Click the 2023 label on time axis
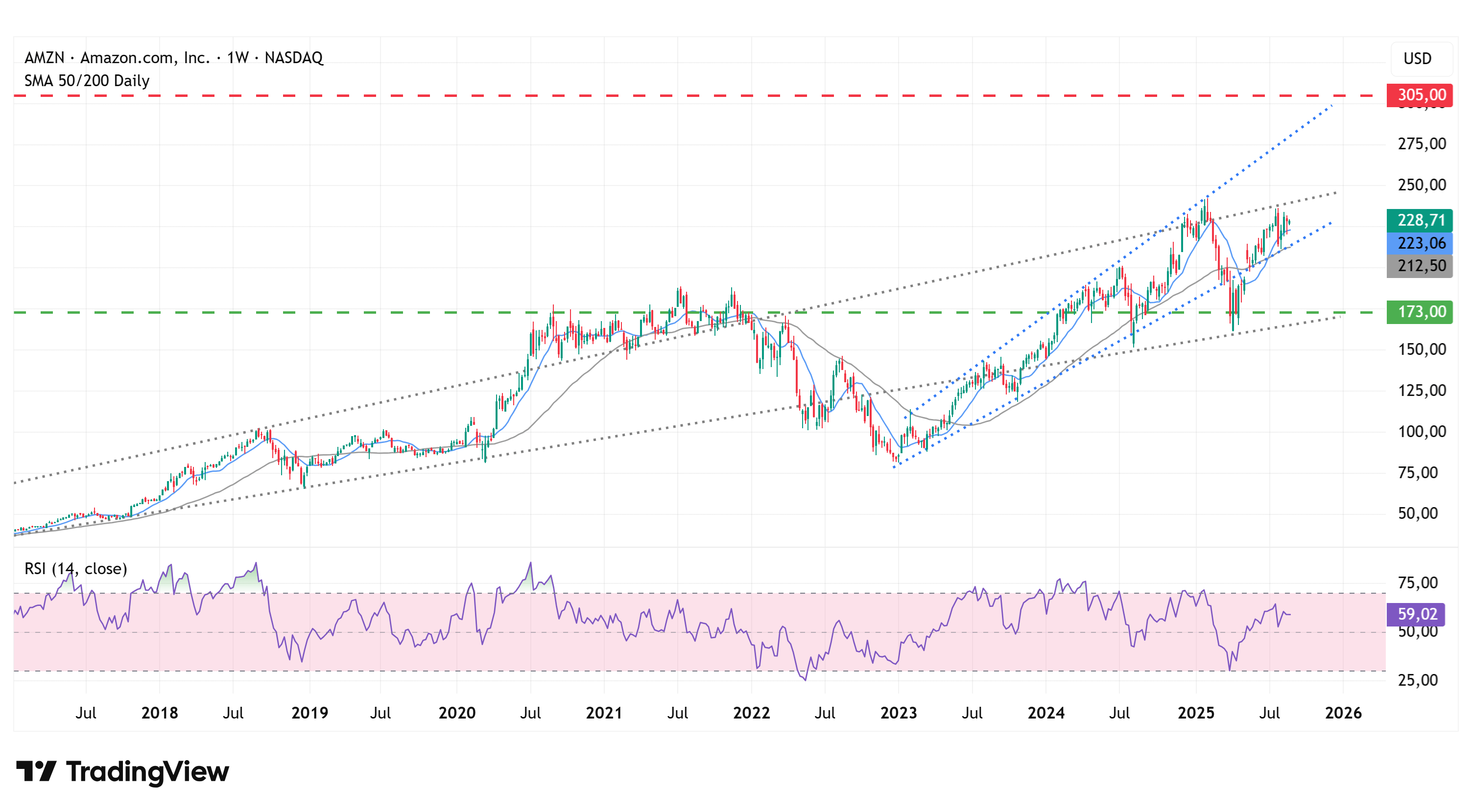 899,713
